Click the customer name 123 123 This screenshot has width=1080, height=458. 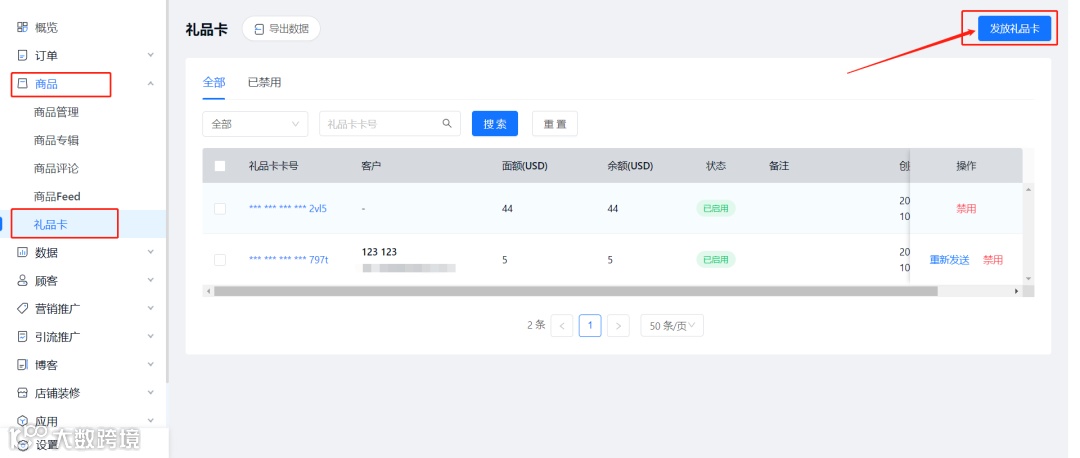380,252
